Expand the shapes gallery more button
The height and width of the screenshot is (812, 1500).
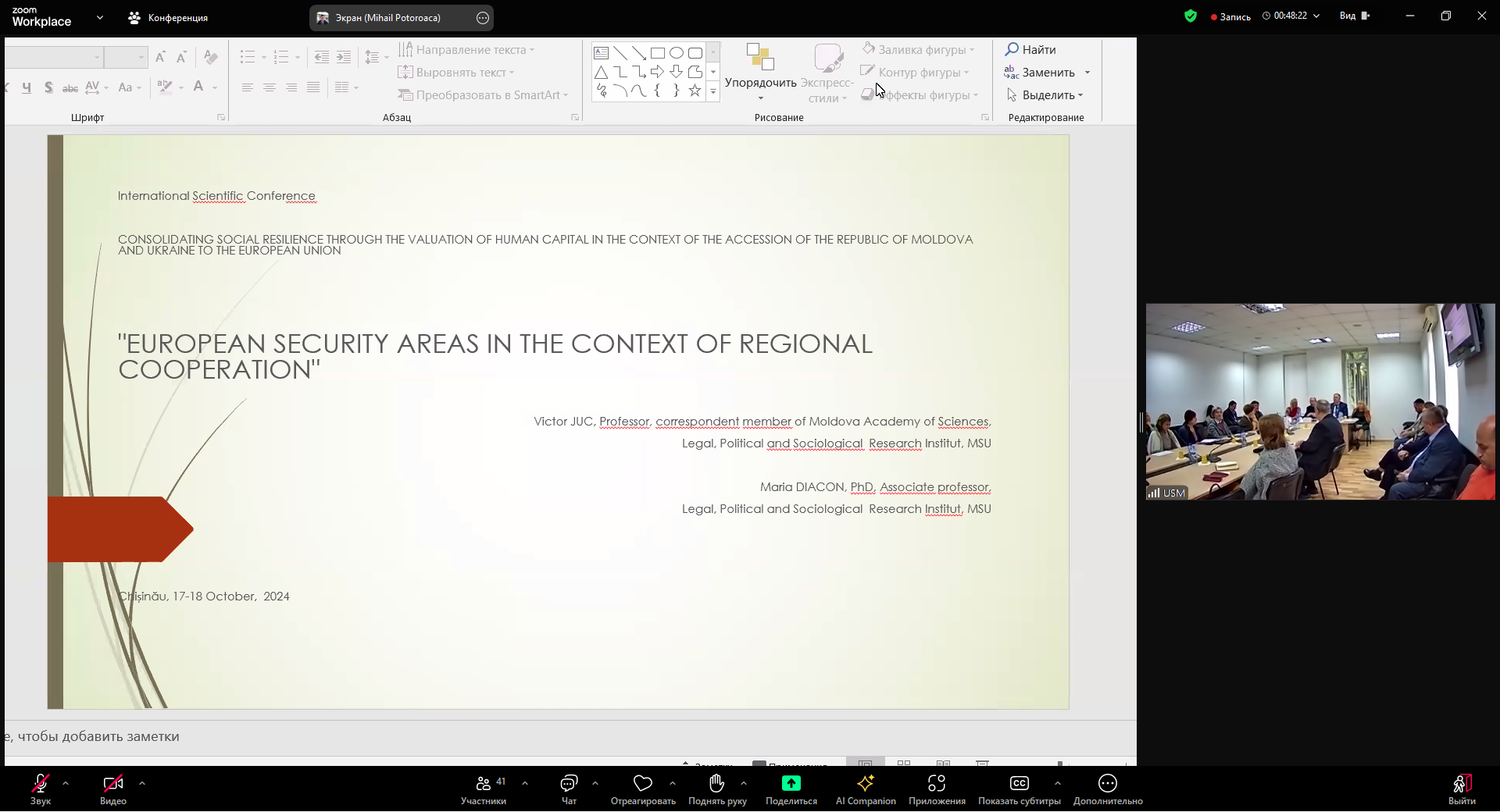(713, 92)
